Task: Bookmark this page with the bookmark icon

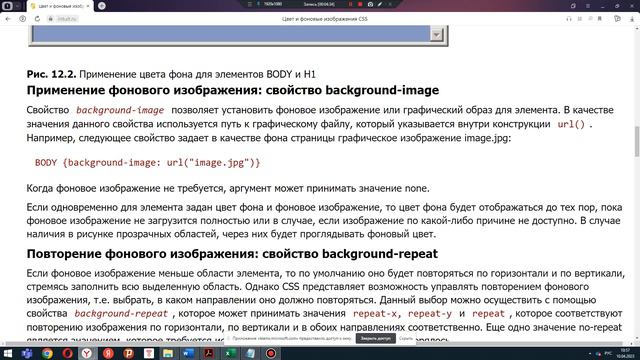Action: click(x=600, y=19)
